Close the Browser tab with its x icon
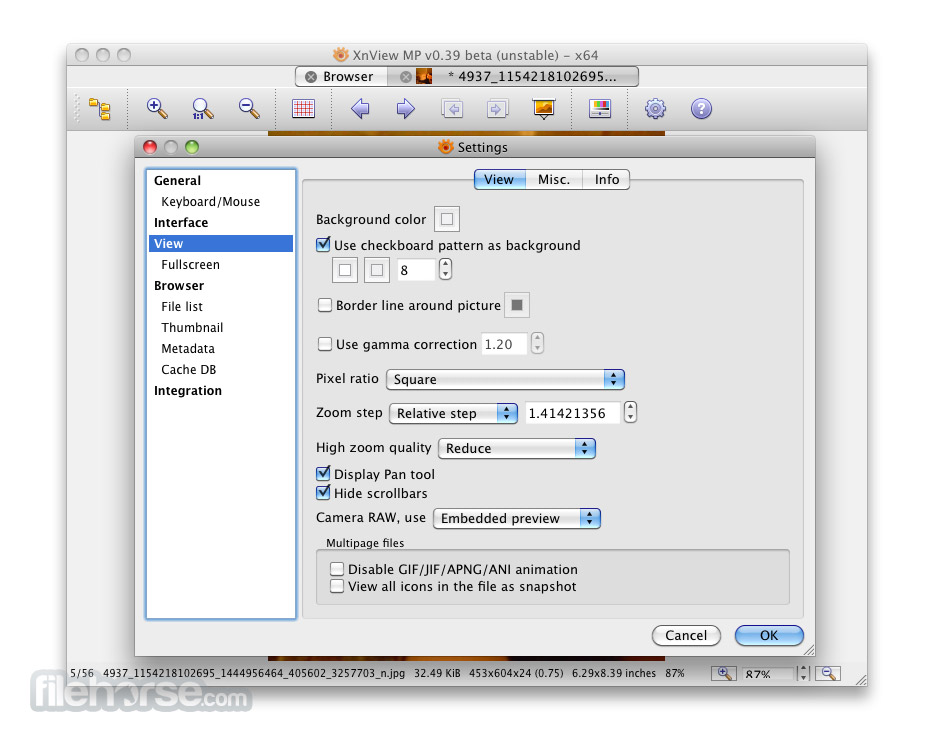The image size is (948, 742). pos(311,77)
